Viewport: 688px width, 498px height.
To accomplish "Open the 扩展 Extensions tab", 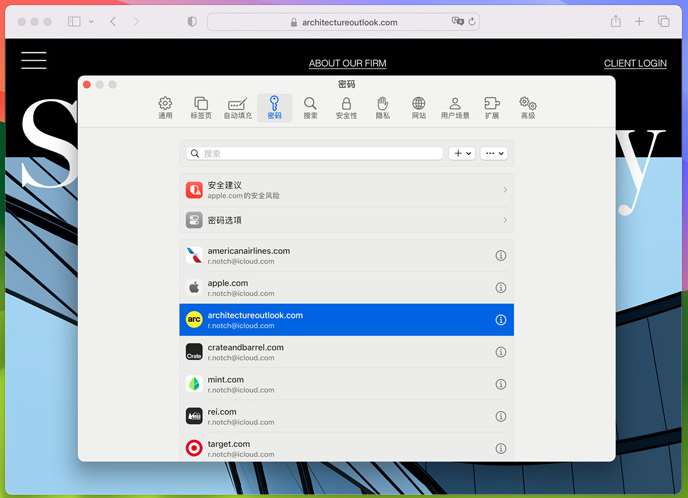I will tap(492, 108).
